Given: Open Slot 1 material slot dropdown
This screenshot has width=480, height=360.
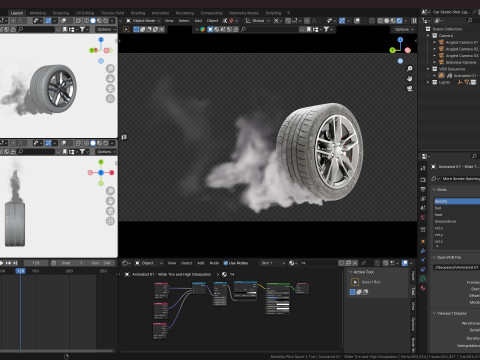Looking at the screenshot, I should (x=273, y=263).
